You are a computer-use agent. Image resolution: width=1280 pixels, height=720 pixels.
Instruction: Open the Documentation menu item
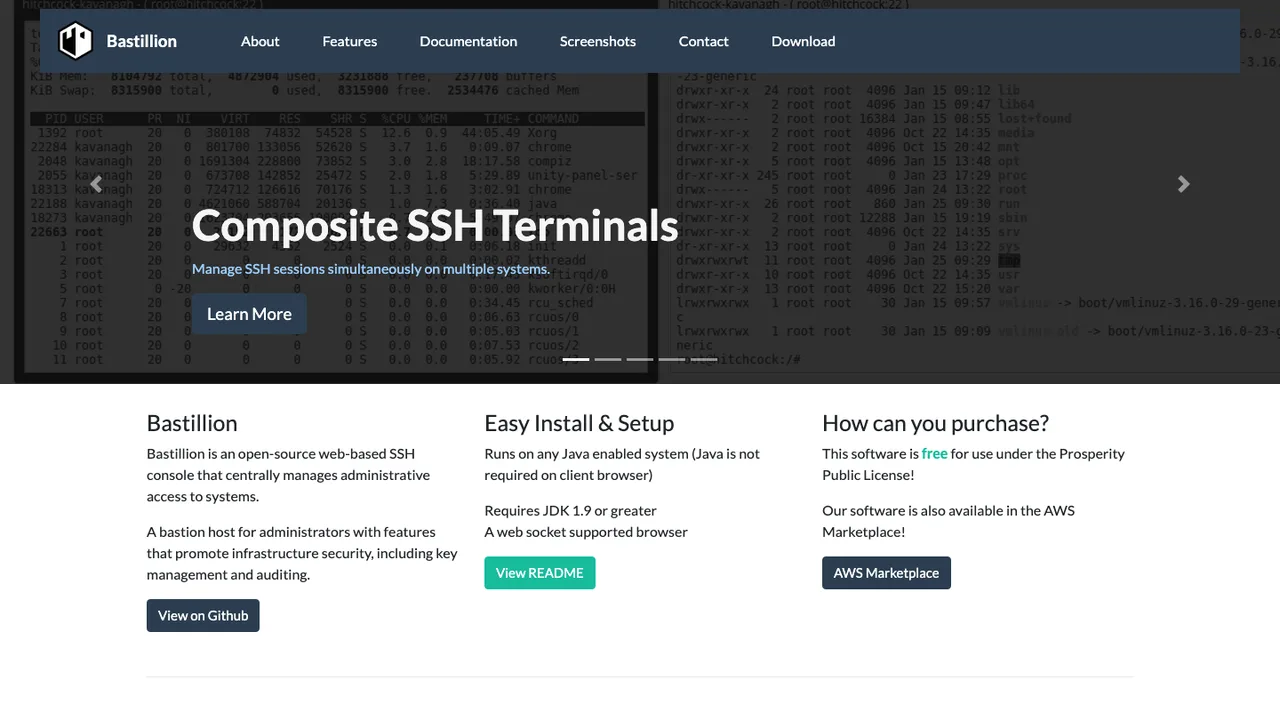pyautogui.click(x=468, y=41)
